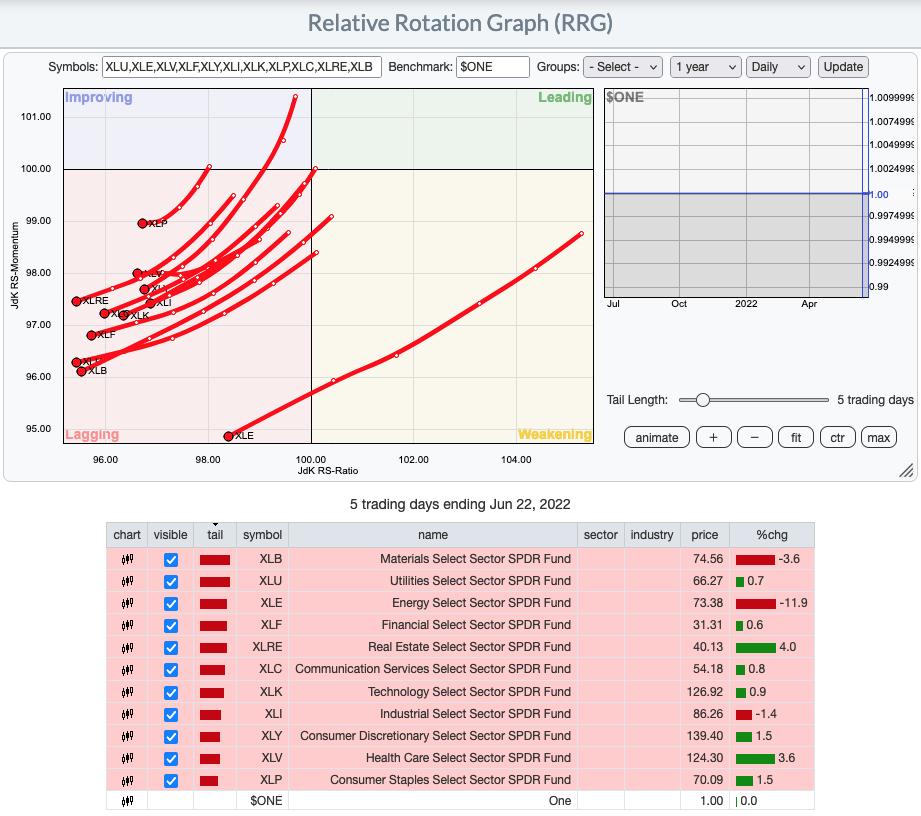Open chart icon for XLRE row
Viewport: 921px width, 816px height.
pyautogui.click(x=127, y=647)
